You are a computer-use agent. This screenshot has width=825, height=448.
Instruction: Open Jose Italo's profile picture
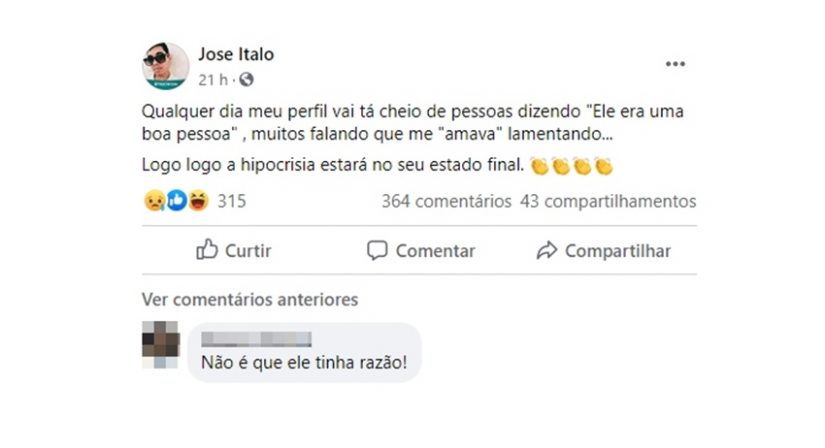(165, 66)
